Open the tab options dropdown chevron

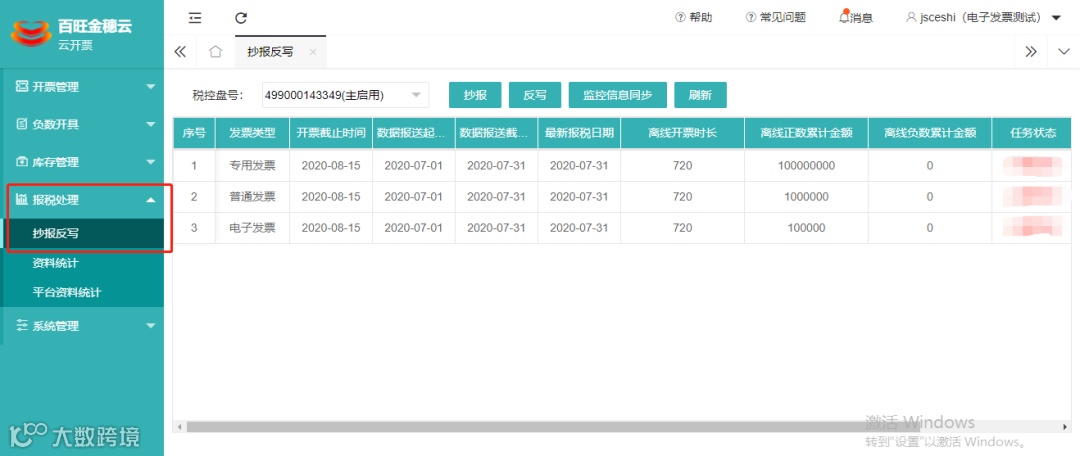(x=1063, y=52)
